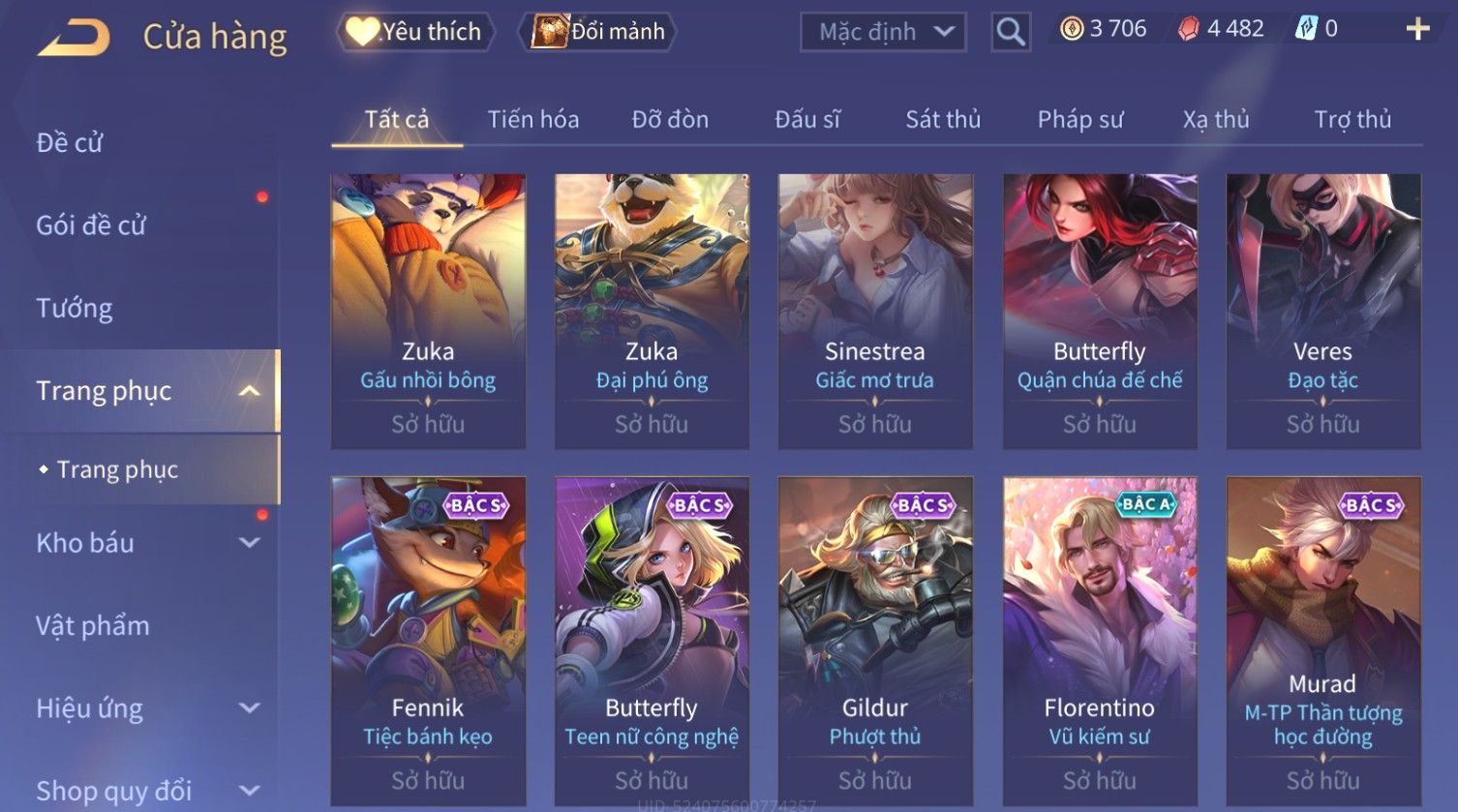Go back using the arrow icon

pyautogui.click(x=74, y=38)
